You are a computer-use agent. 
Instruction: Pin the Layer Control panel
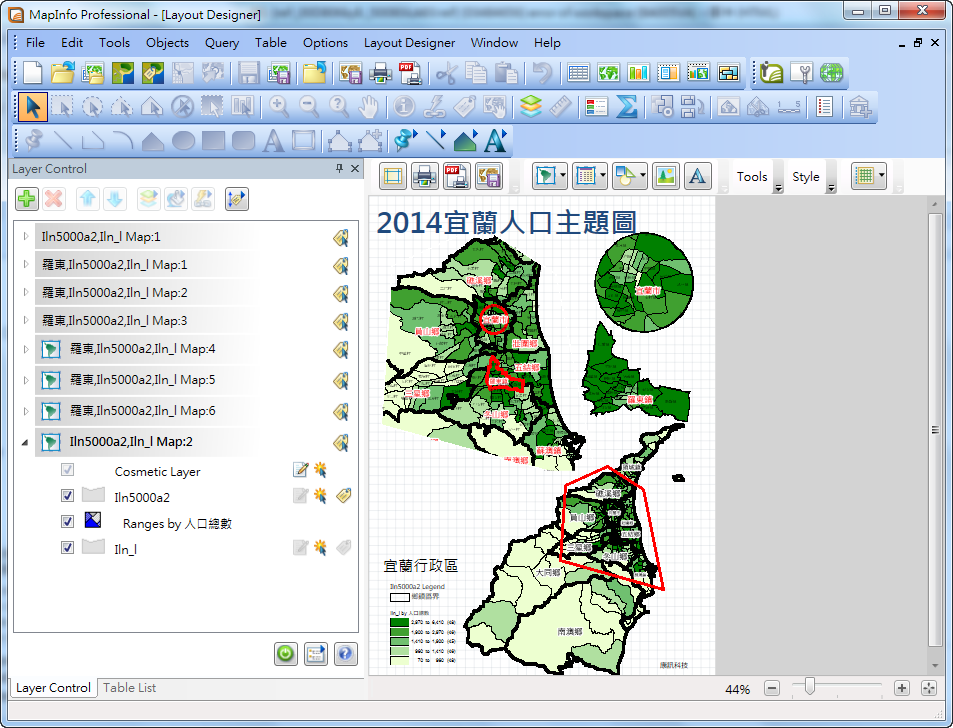pyautogui.click(x=339, y=168)
